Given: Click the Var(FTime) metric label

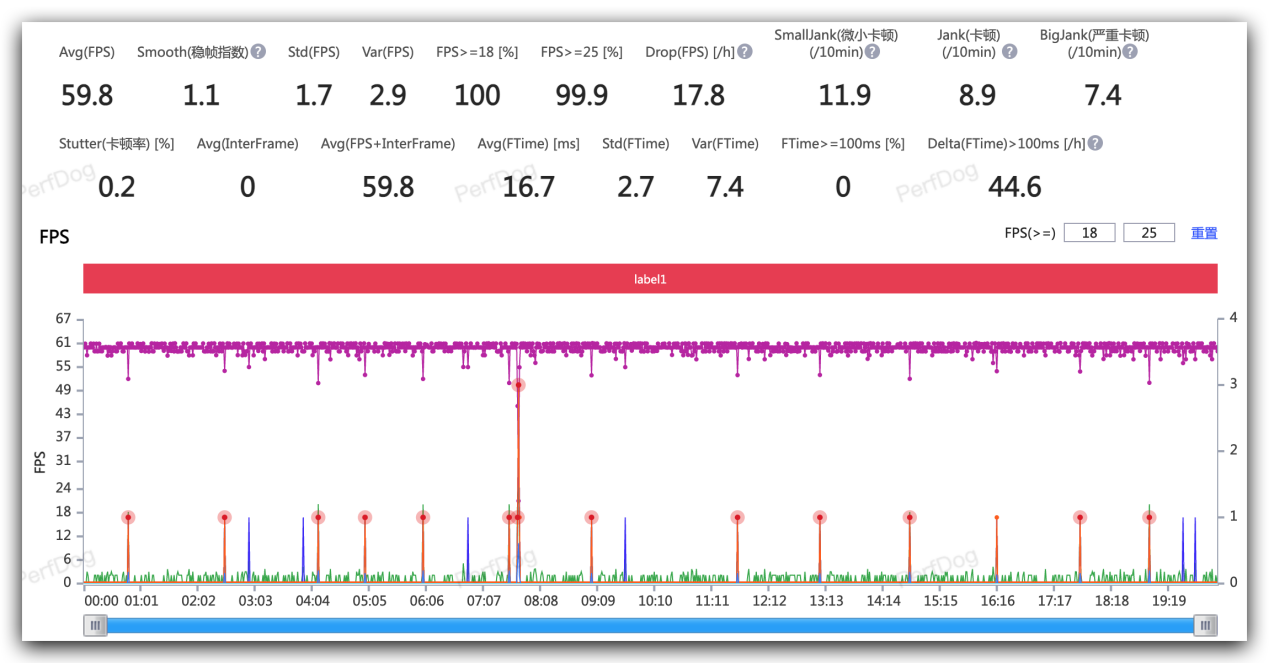Looking at the screenshot, I should click(725, 143).
